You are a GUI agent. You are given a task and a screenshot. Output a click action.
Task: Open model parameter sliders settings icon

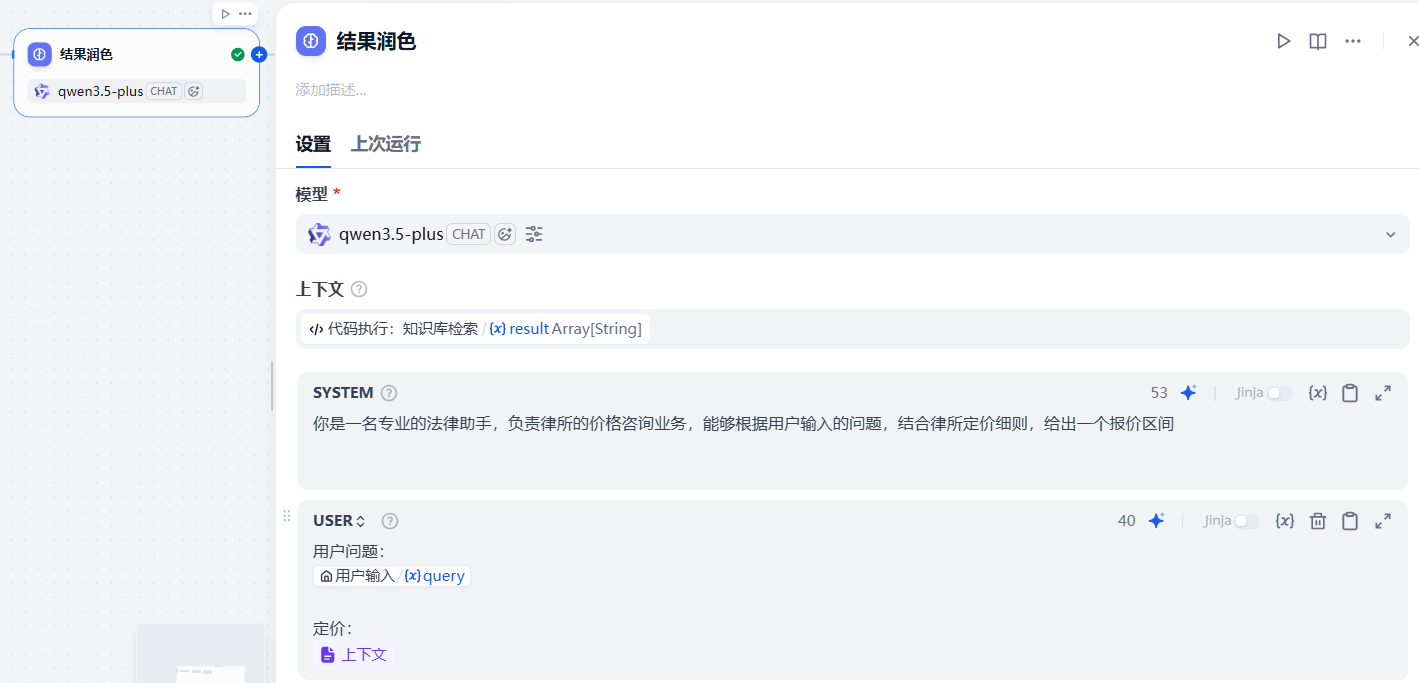tap(534, 234)
